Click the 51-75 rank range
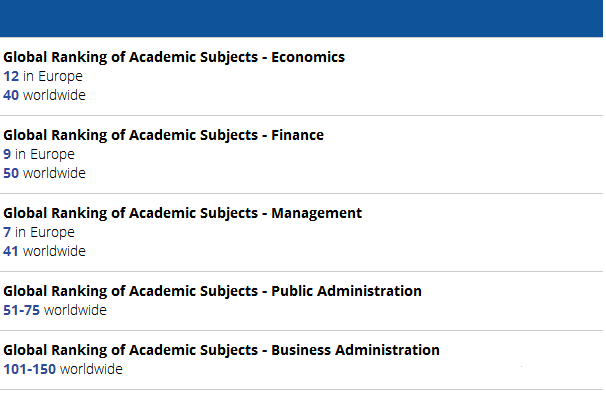The height and width of the screenshot is (393, 606). tap(21, 310)
